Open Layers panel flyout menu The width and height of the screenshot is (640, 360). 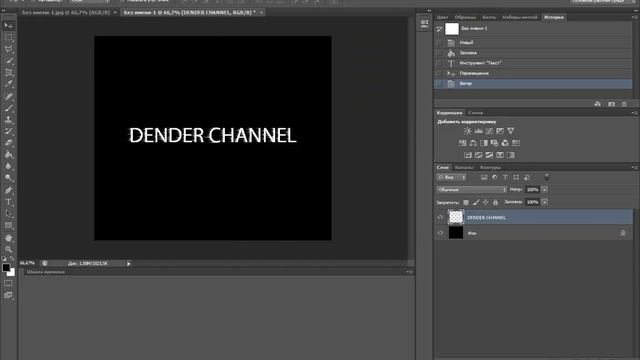click(634, 167)
